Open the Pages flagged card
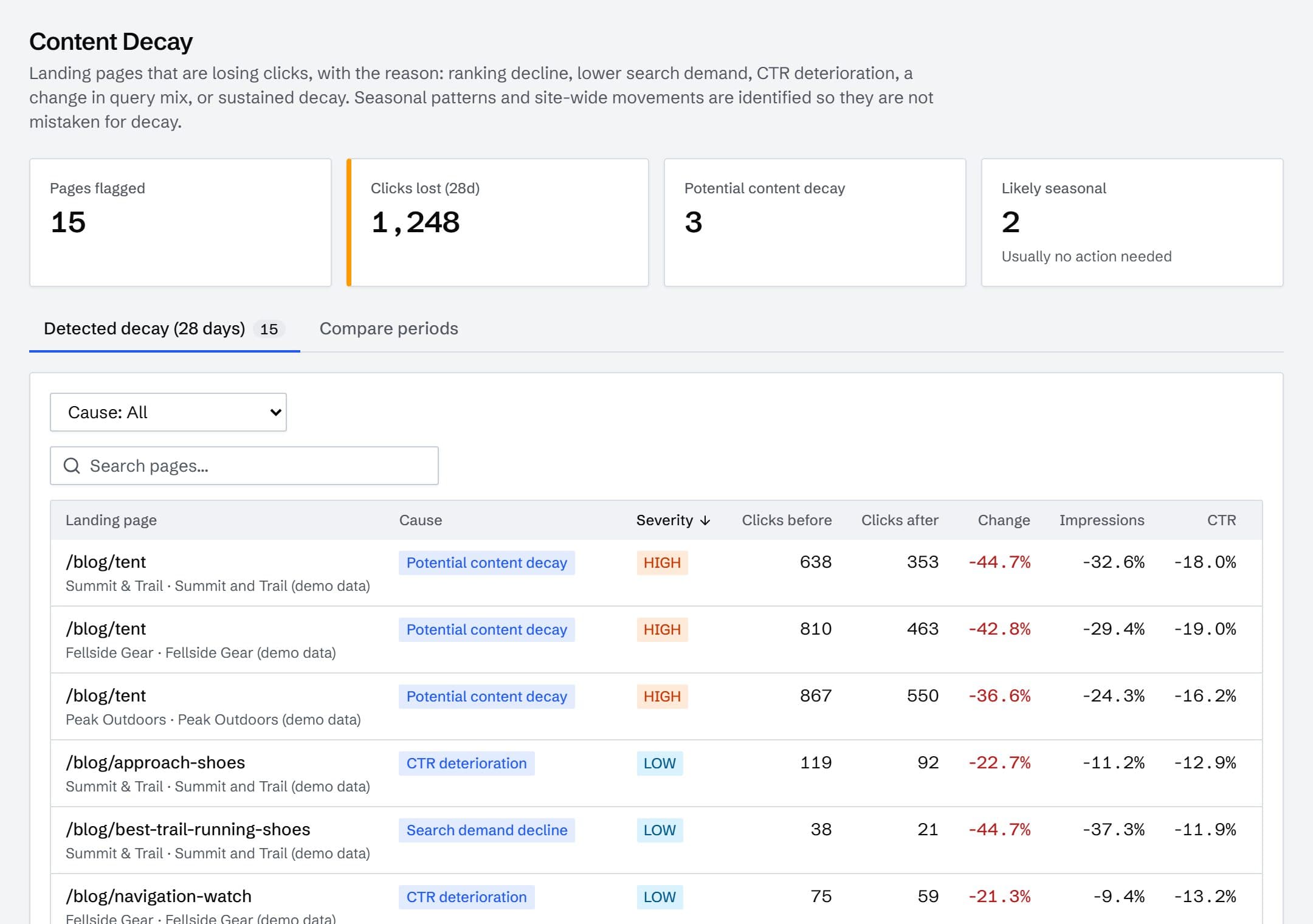Image resolution: width=1313 pixels, height=924 pixels. click(181, 222)
